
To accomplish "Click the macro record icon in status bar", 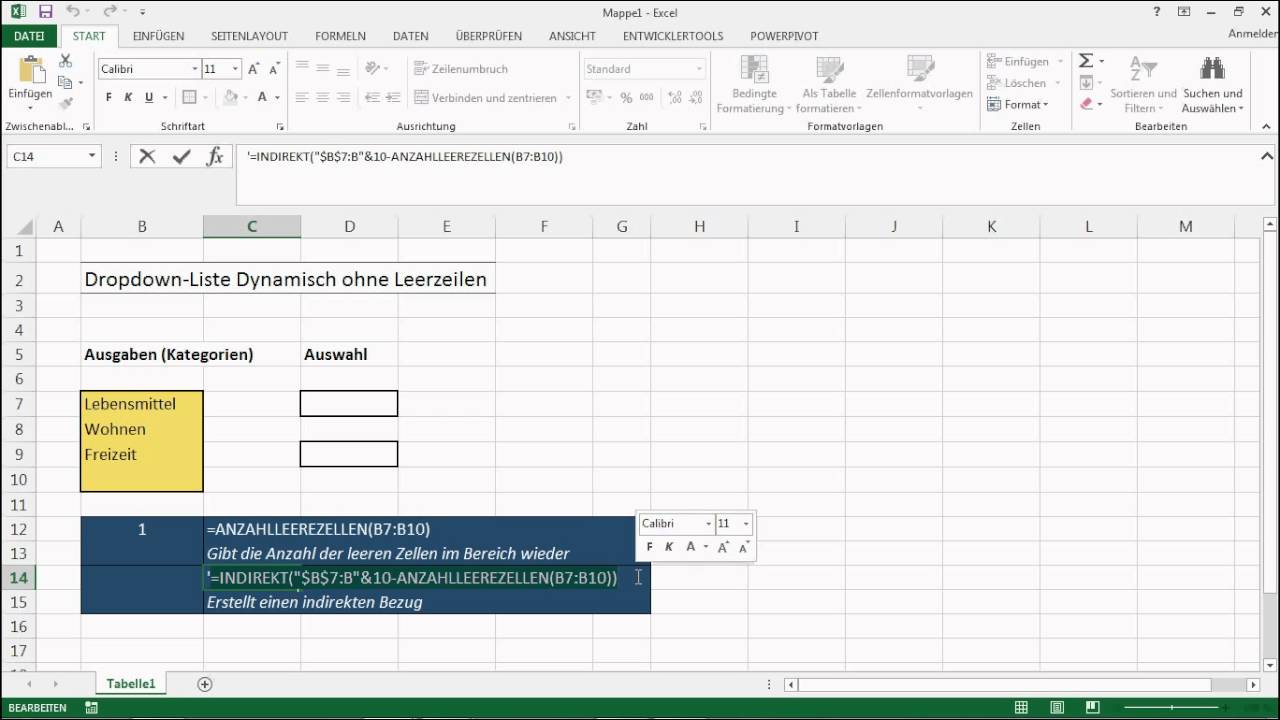I will 91,708.
